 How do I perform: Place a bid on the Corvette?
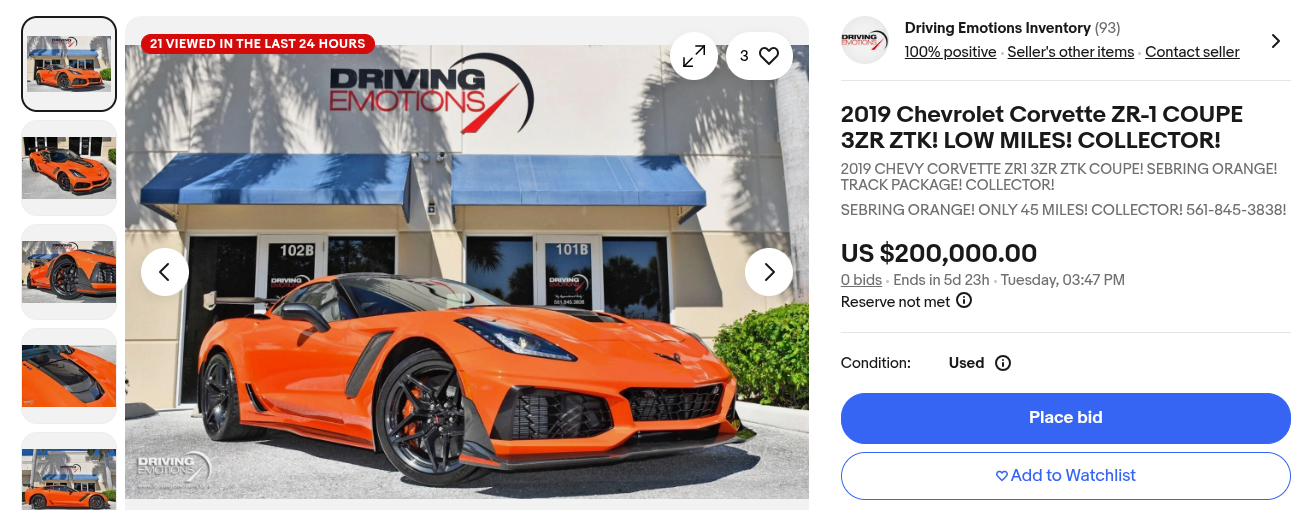pyautogui.click(x=1066, y=418)
